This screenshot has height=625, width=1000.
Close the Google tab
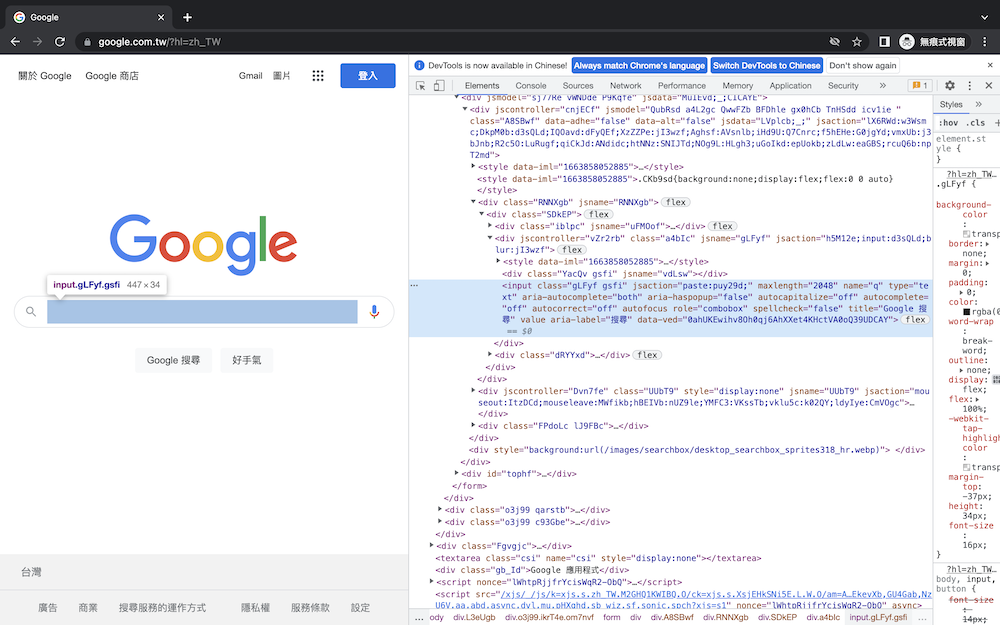pyautogui.click(x=161, y=17)
